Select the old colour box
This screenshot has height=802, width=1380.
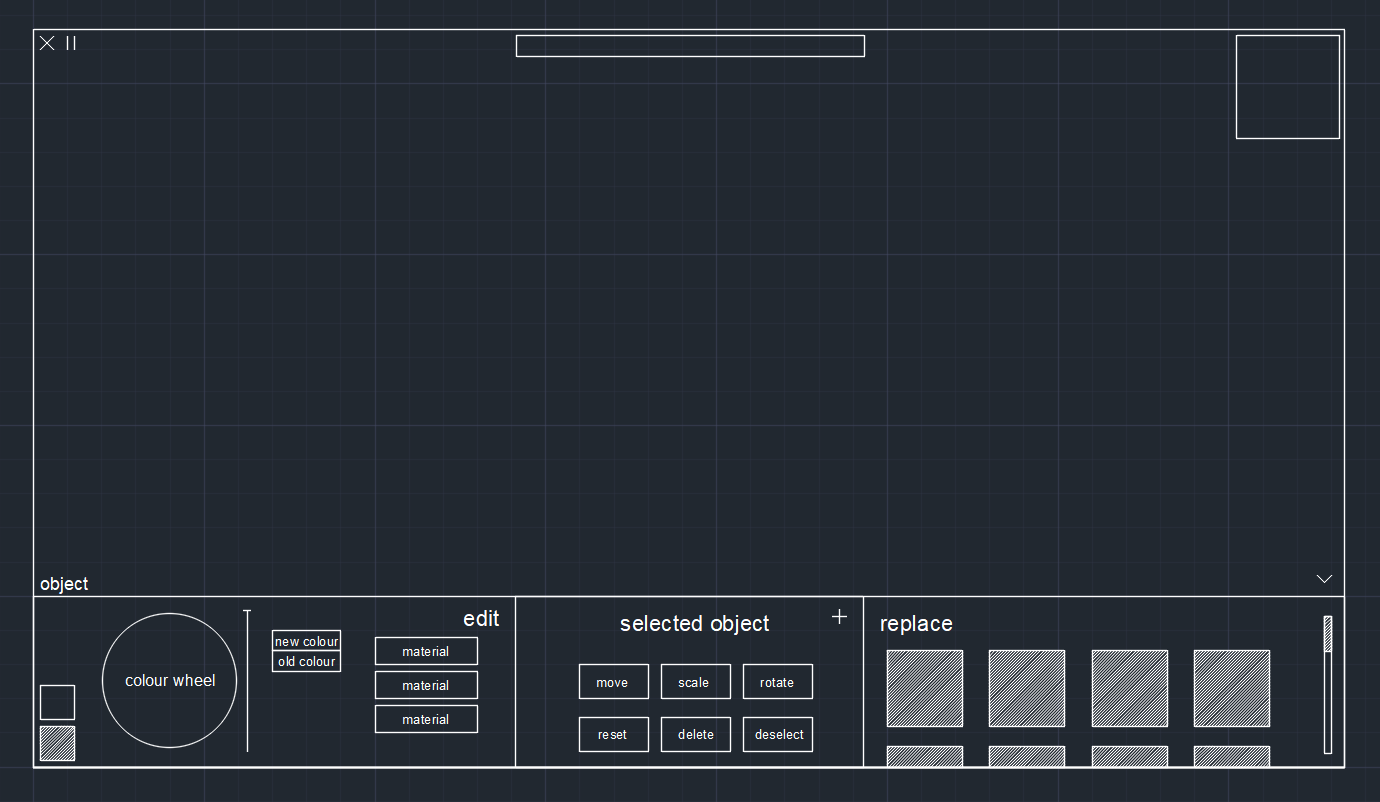(306, 662)
